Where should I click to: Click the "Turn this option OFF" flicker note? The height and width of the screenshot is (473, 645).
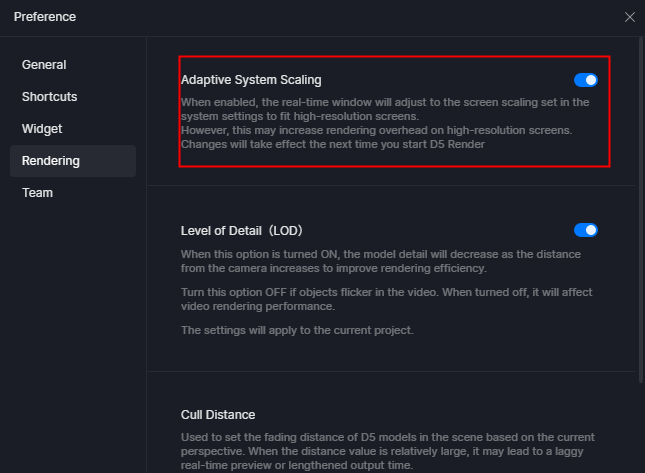[x=380, y=299]
